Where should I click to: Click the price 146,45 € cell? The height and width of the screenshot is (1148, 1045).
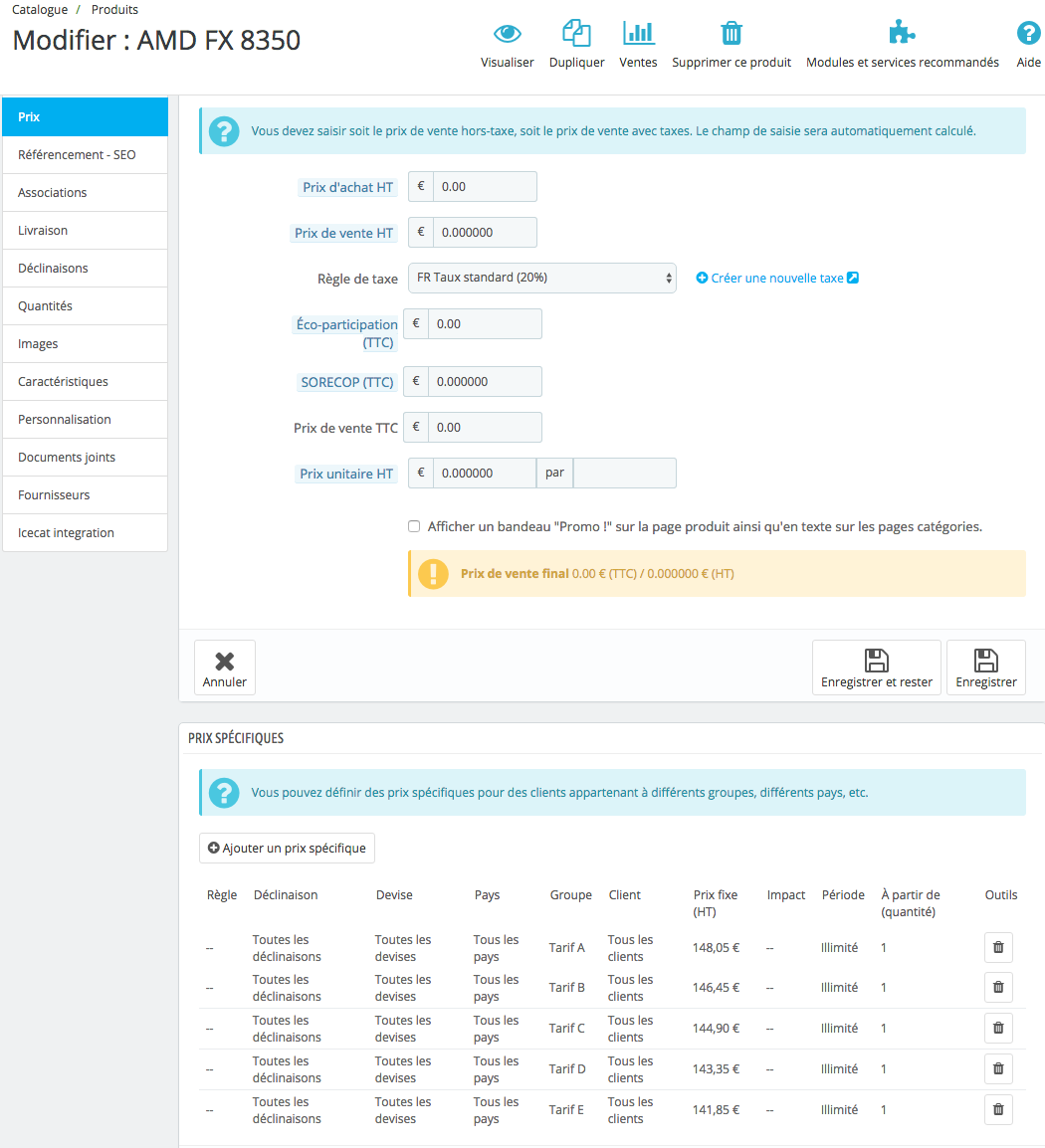coord(716,988)
